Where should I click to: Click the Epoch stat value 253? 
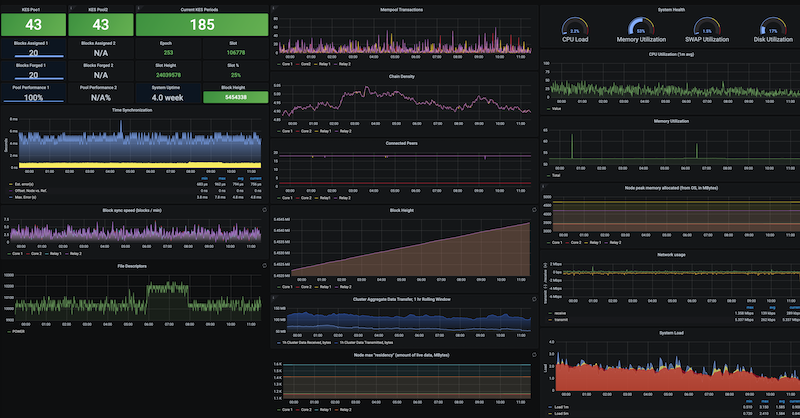(168, 53)
